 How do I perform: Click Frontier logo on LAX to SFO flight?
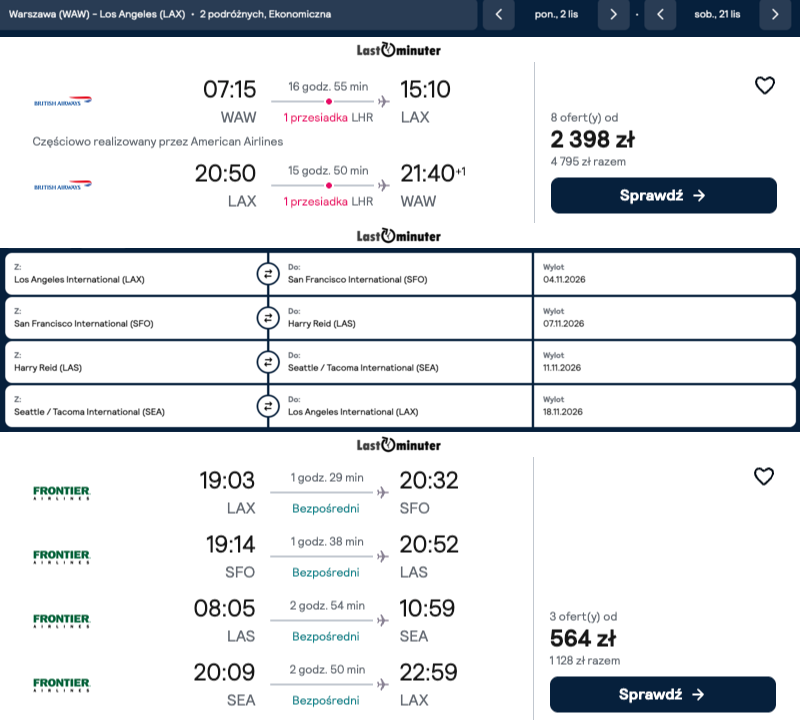click(61, 492)
